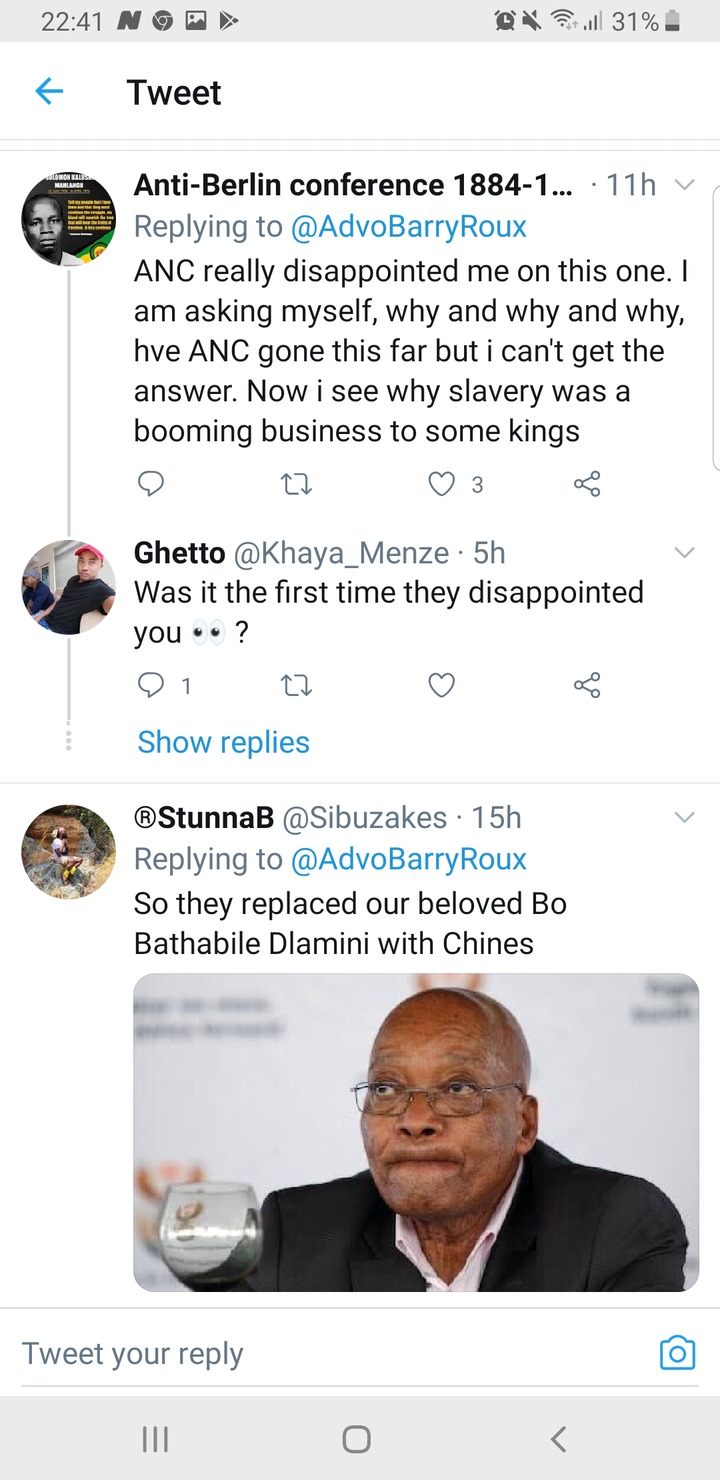
Task: Tap the back arrow next to Tweet
Action: 49,92
